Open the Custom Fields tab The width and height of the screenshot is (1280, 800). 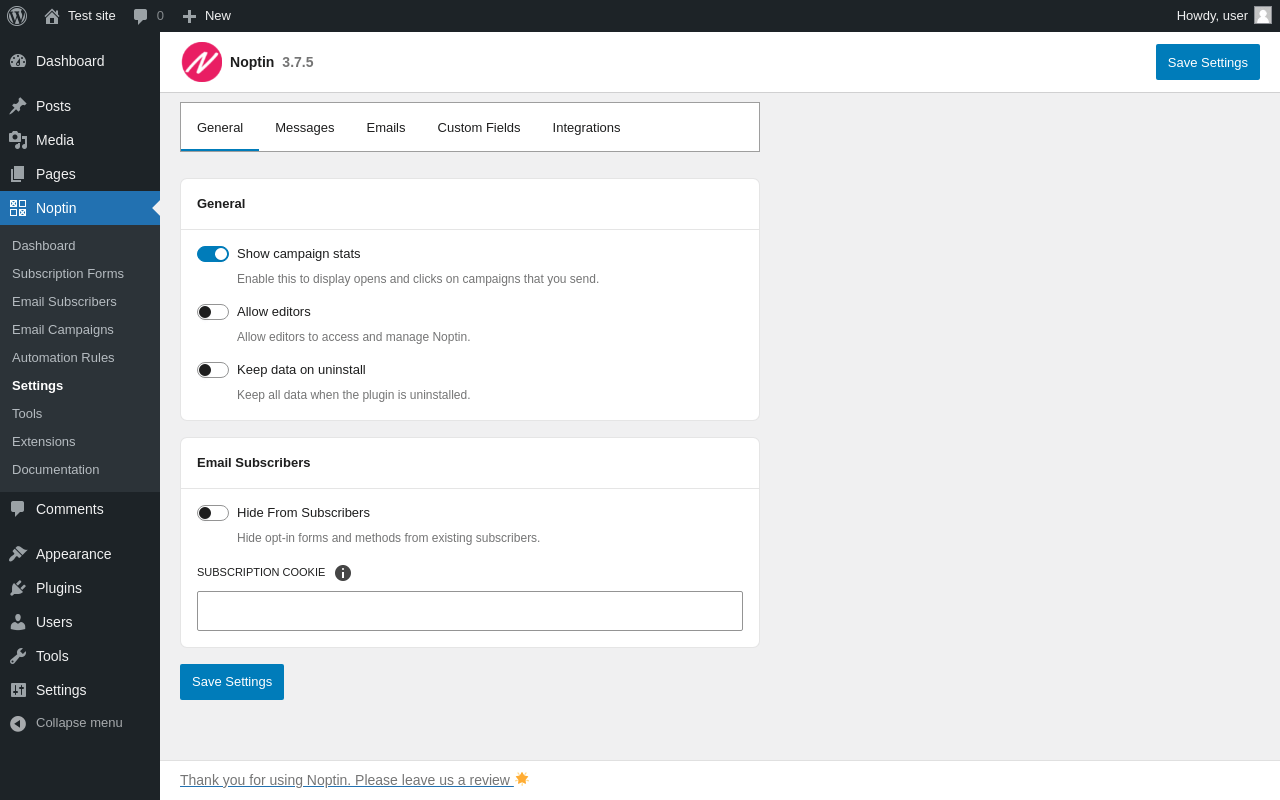pos(479,127)
